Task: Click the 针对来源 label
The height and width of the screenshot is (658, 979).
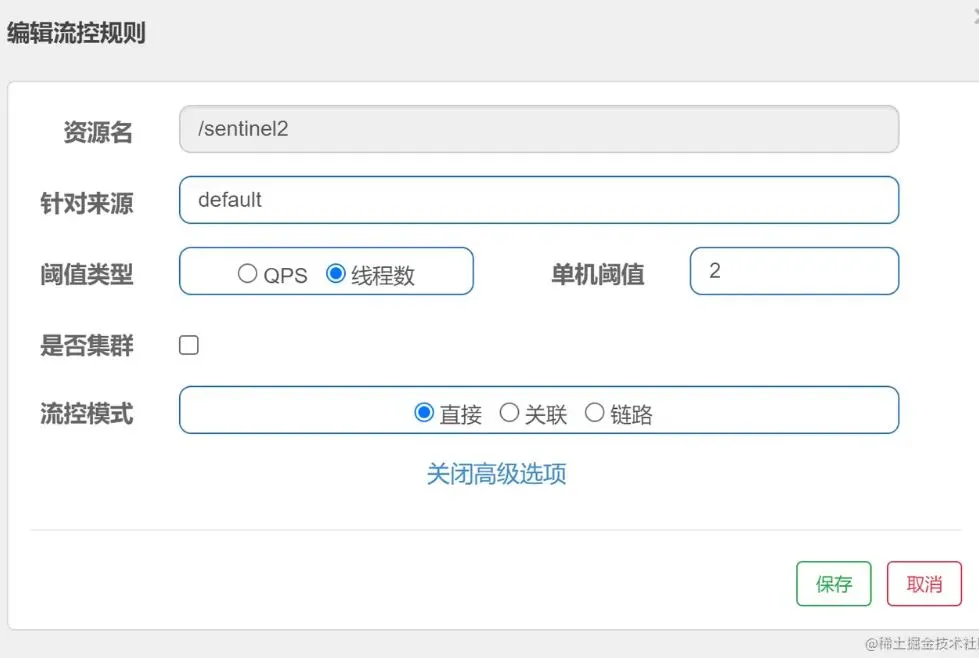Action: [87, 204]
